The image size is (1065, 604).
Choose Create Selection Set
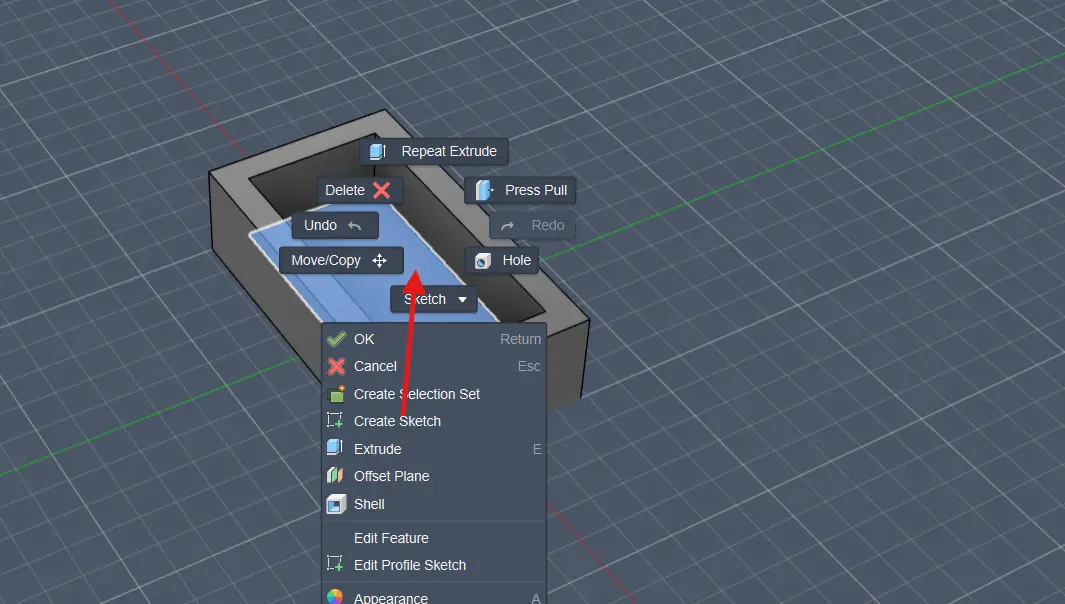434,394
